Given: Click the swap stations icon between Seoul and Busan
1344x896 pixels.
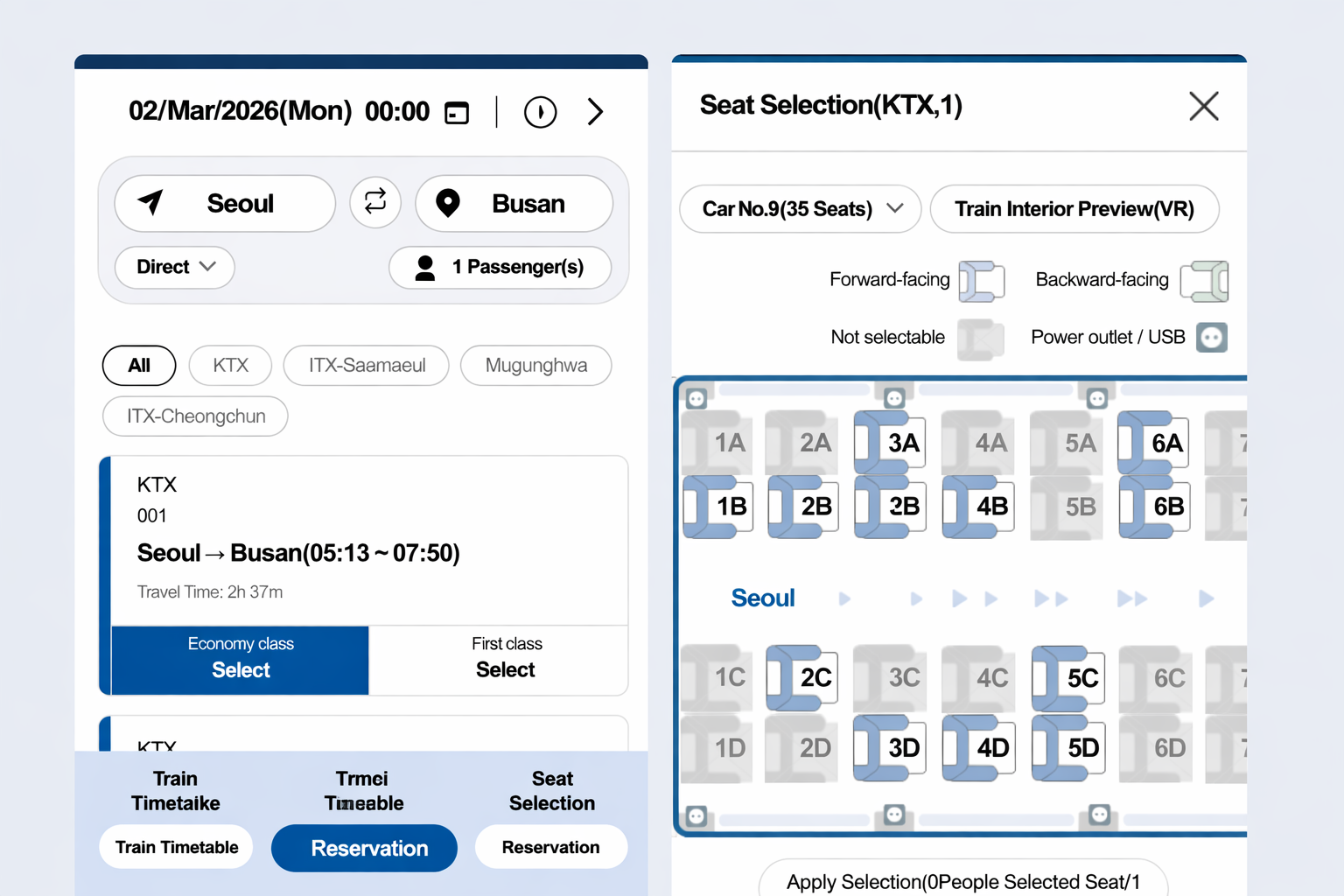Looking at the screenshot, I should click(374, 202).
